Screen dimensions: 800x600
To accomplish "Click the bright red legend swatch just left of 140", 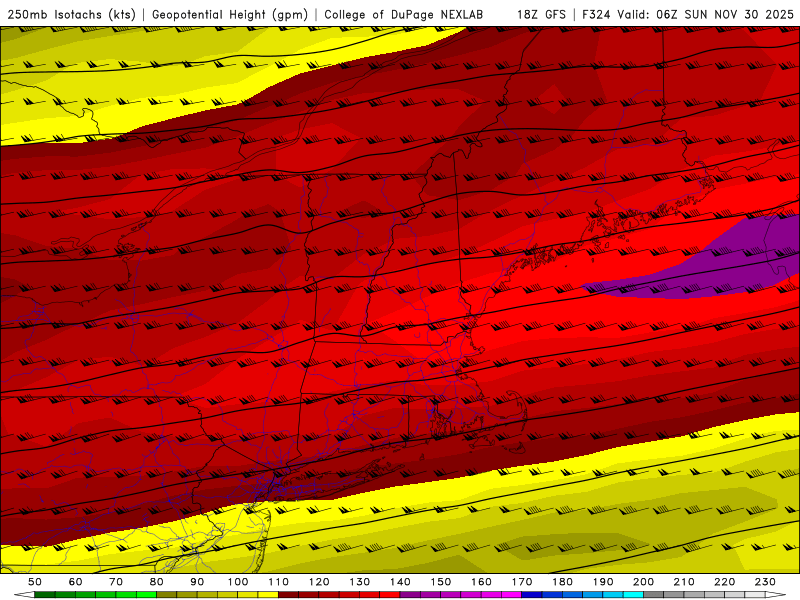I will 390,595.
